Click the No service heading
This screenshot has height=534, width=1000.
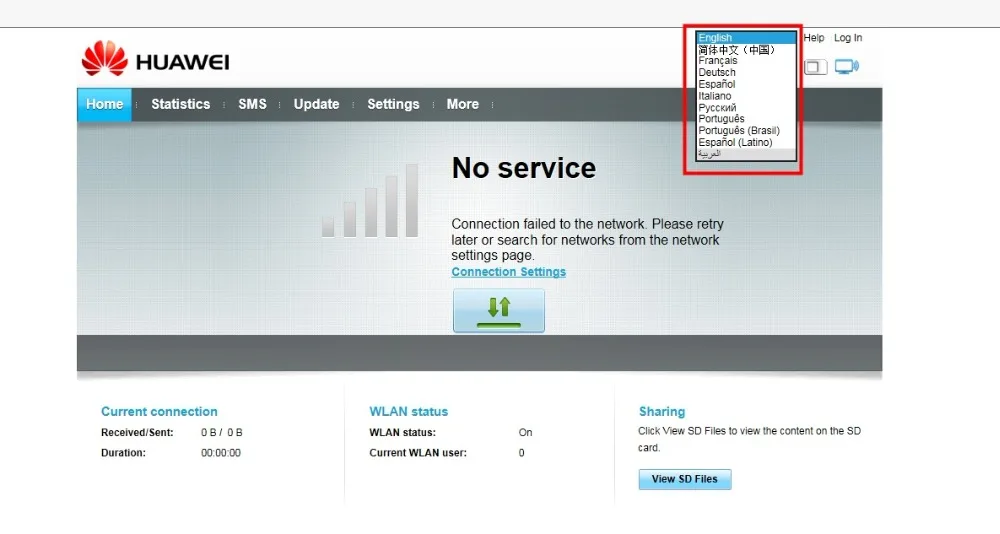click(x=524, y=168)
